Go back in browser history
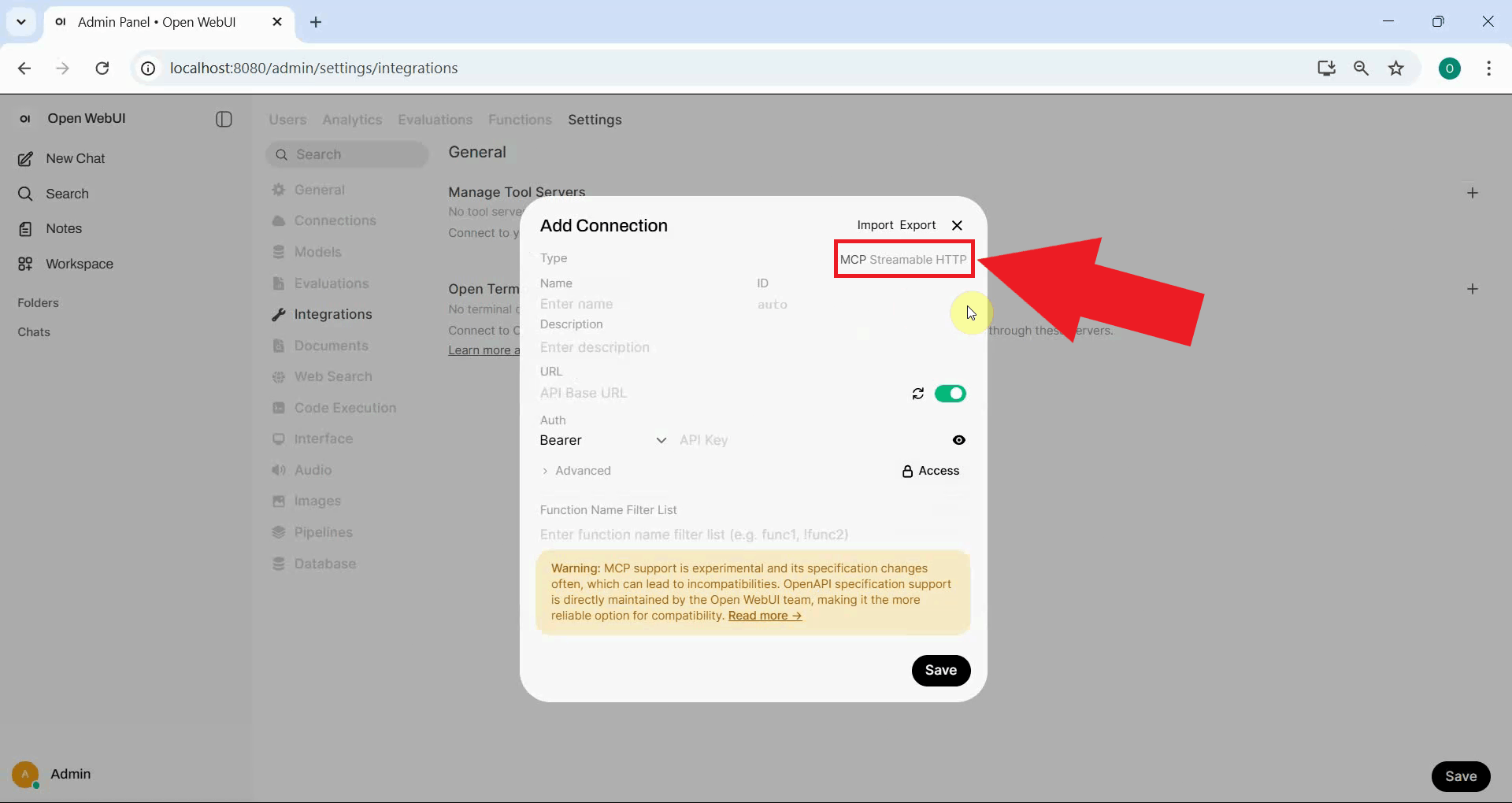1512x803 pixels. [x=24, y=68]
